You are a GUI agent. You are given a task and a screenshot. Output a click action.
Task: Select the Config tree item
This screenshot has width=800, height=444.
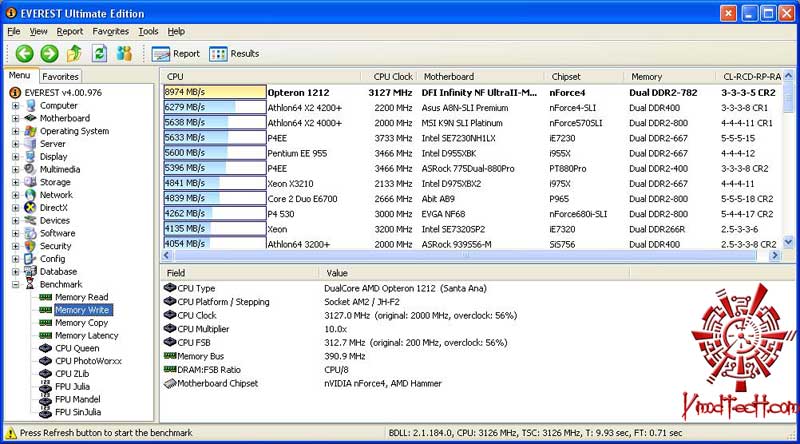click(53, 258)
